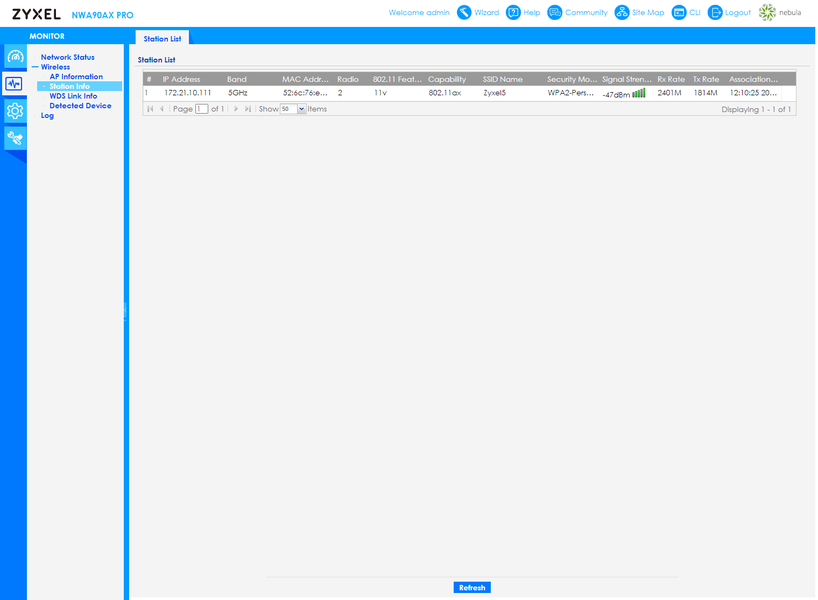Image resolution: width=818 pixels, height=600 pixels.
Task: Click the # column header
Action: coord(149,79)
